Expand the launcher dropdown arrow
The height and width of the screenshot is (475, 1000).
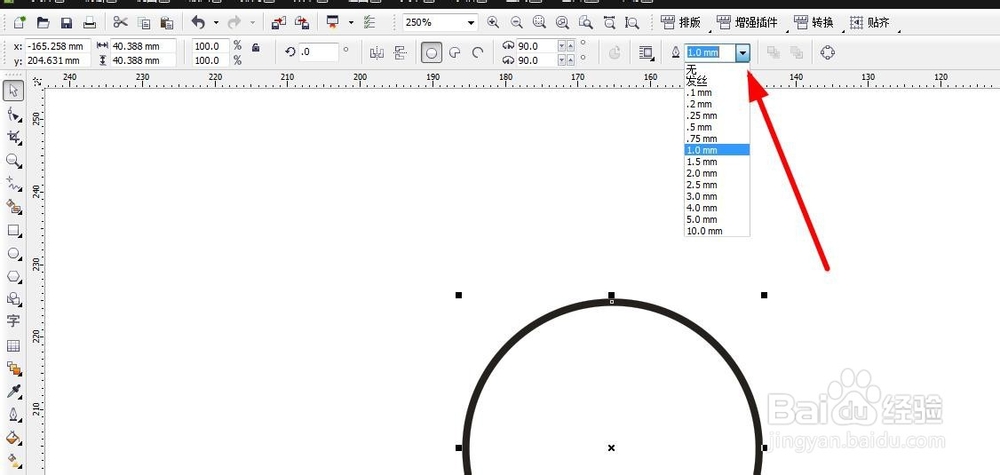click(351, 23)
